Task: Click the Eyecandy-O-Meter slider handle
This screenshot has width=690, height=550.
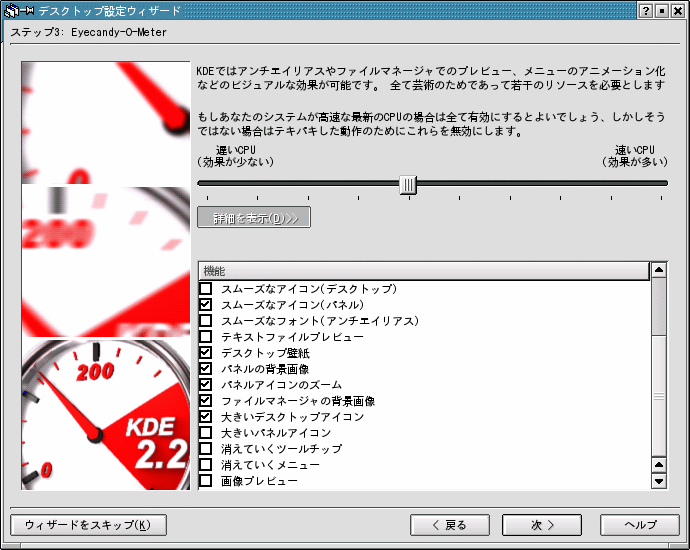Action: point(408,184)
